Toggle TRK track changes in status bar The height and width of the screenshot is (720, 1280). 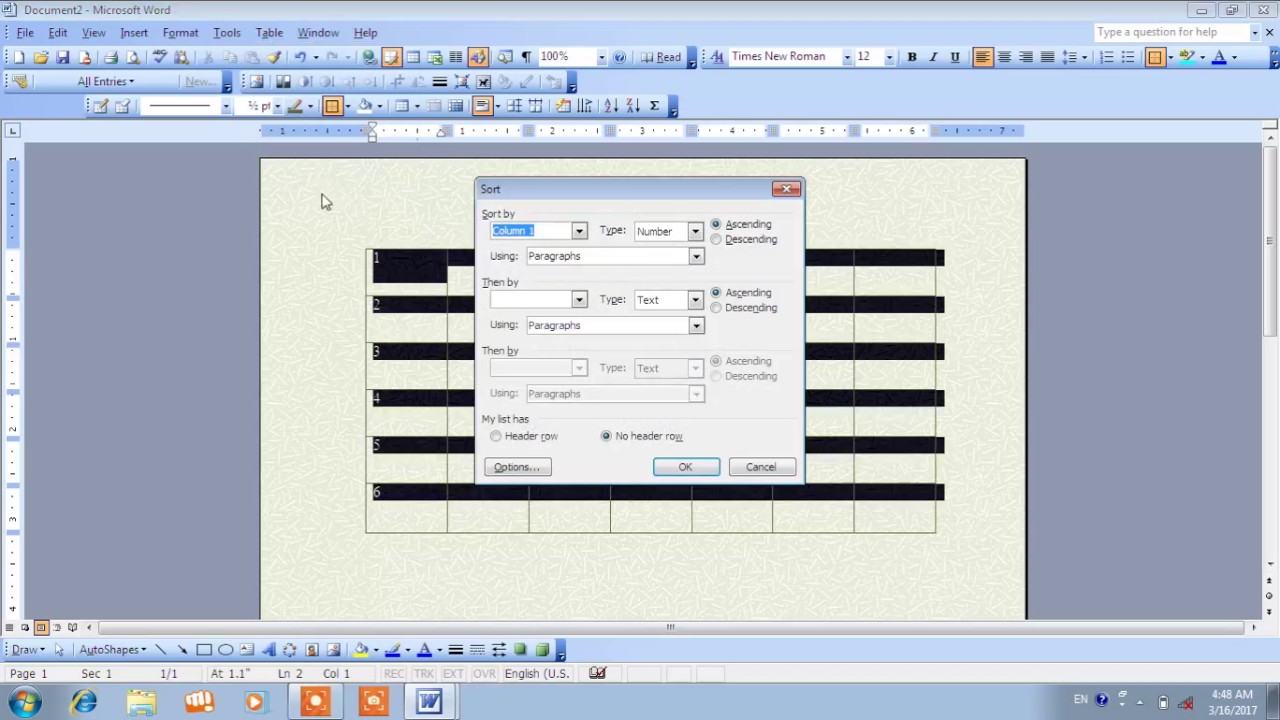pos(424,674)
